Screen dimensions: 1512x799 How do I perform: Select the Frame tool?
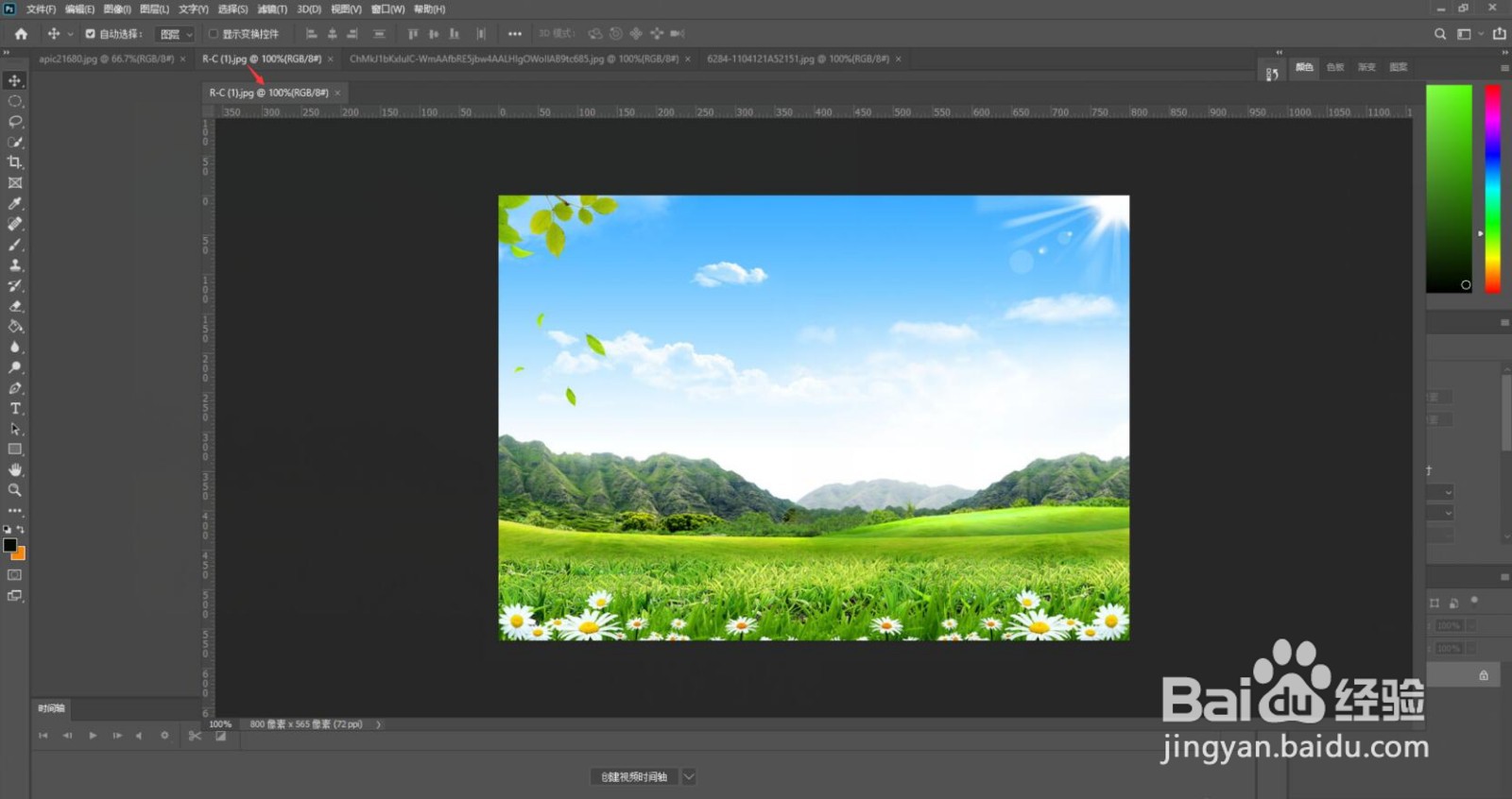click(x=15, y=183)
